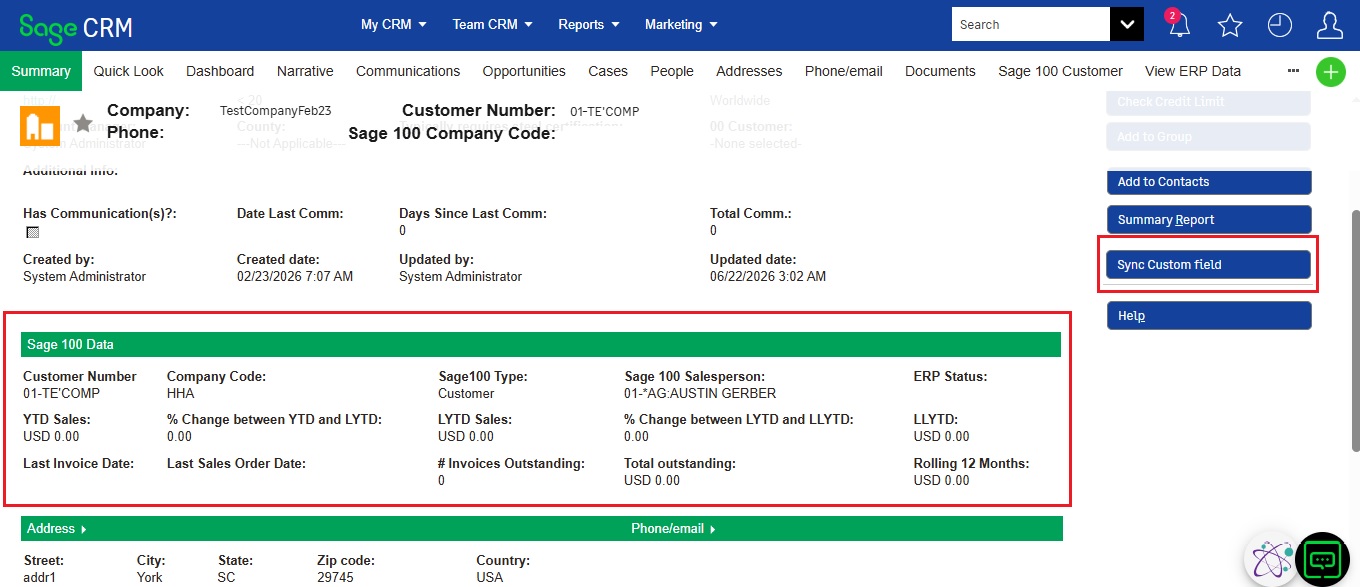This screenshot has height=587, width=1360.
Task: Open the Cases tab
Action: [608, 71]
